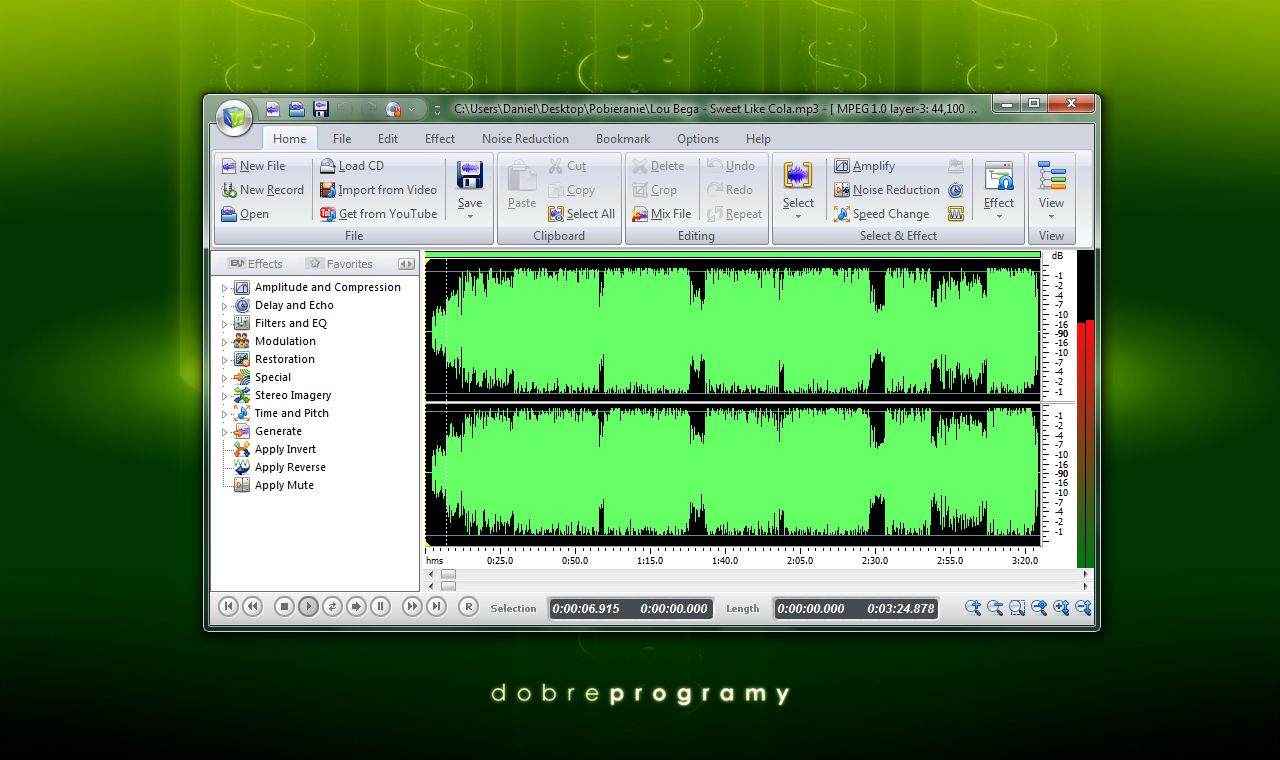Click the zoom to selection icon
Screen dimensions: 1280x760
[1017, 607]
